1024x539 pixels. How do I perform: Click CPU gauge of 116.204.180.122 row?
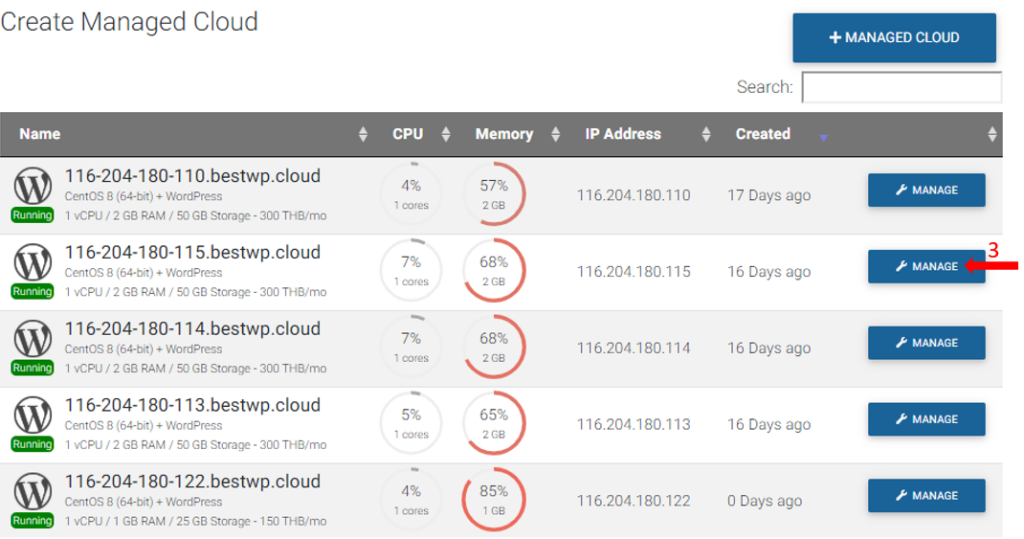click(x=411, y=500)
